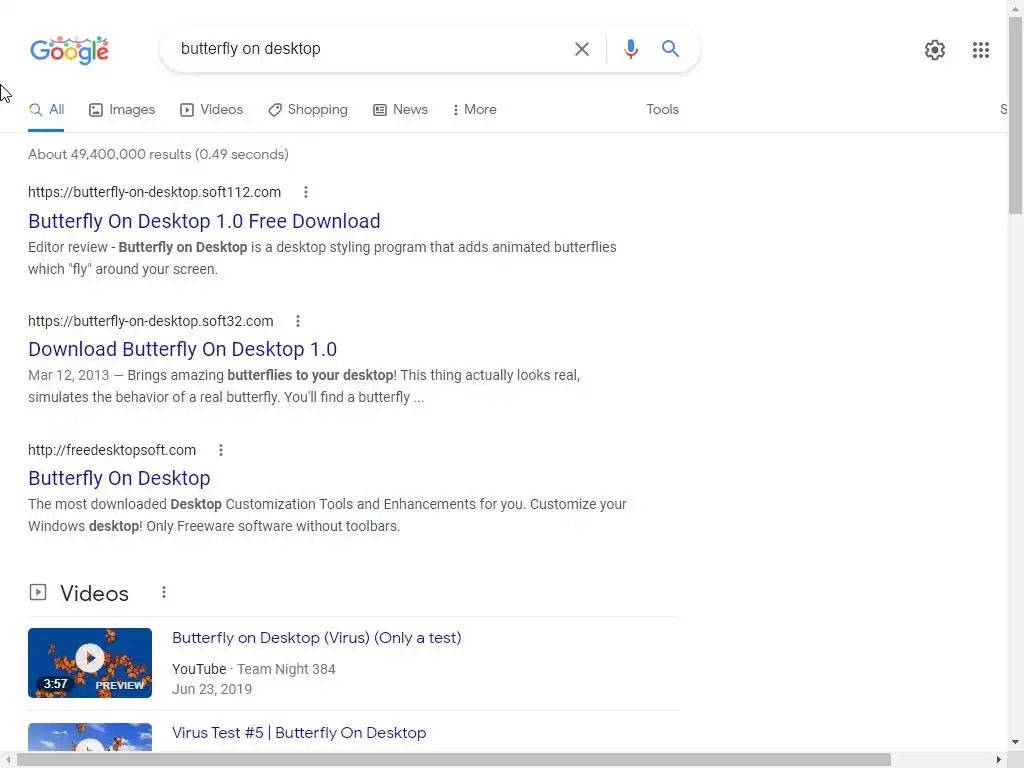Viewport: 1024px width, 768px height.
Task: Open three-dot menu for freedesktopsoft.com result
Action: (221, 450)
